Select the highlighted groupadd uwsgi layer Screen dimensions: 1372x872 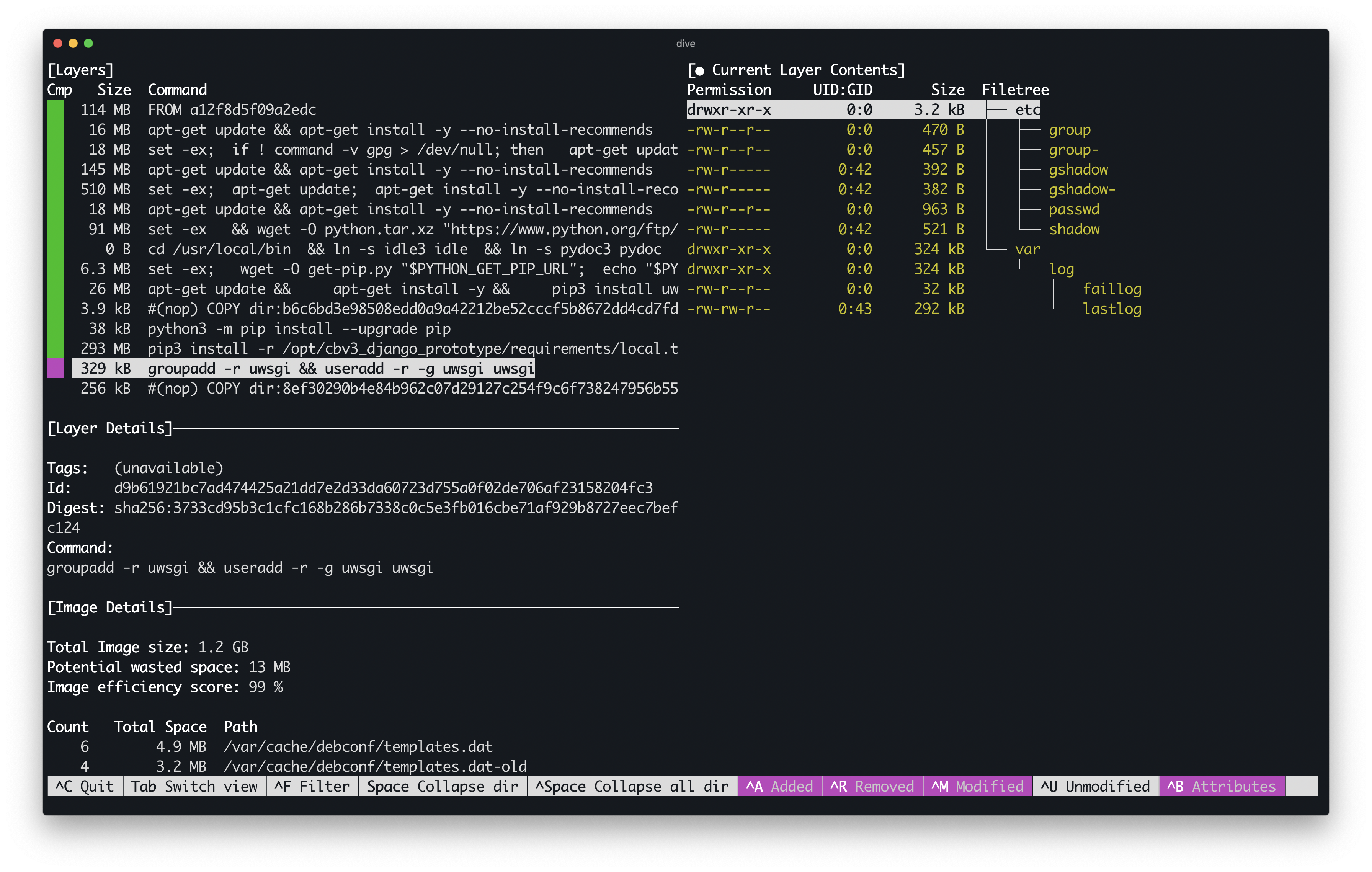[304, 369]
